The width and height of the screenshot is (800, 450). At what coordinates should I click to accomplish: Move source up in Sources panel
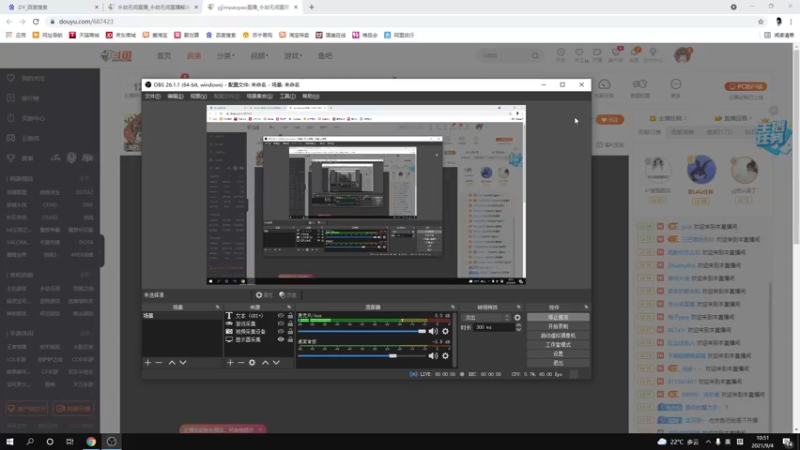point(265,363)
